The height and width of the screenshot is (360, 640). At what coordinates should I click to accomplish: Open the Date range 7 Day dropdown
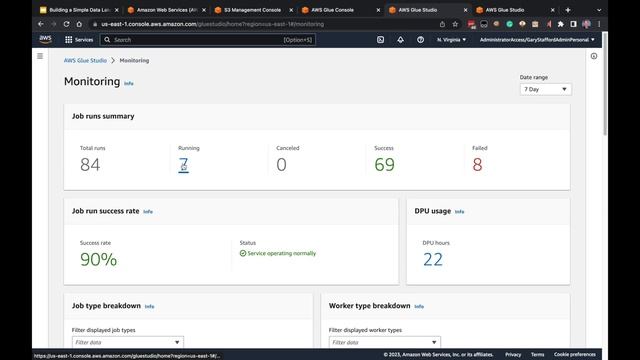(545, 89)
